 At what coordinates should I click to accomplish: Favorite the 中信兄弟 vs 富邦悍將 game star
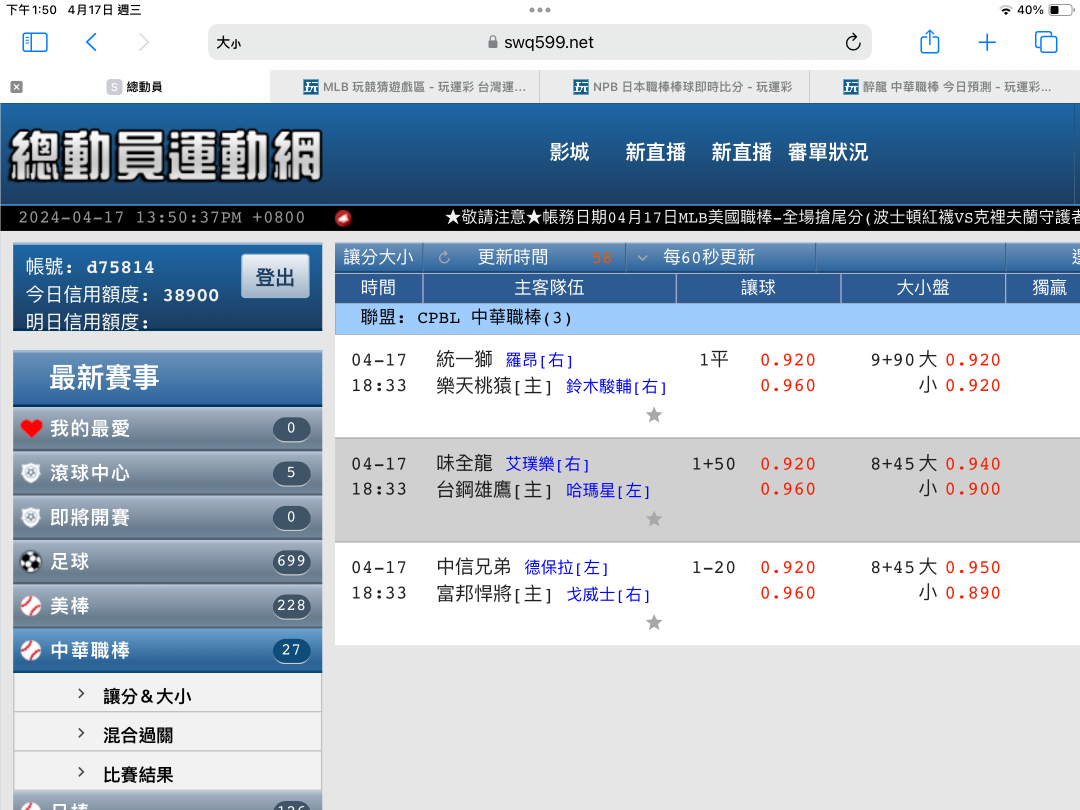654,623
